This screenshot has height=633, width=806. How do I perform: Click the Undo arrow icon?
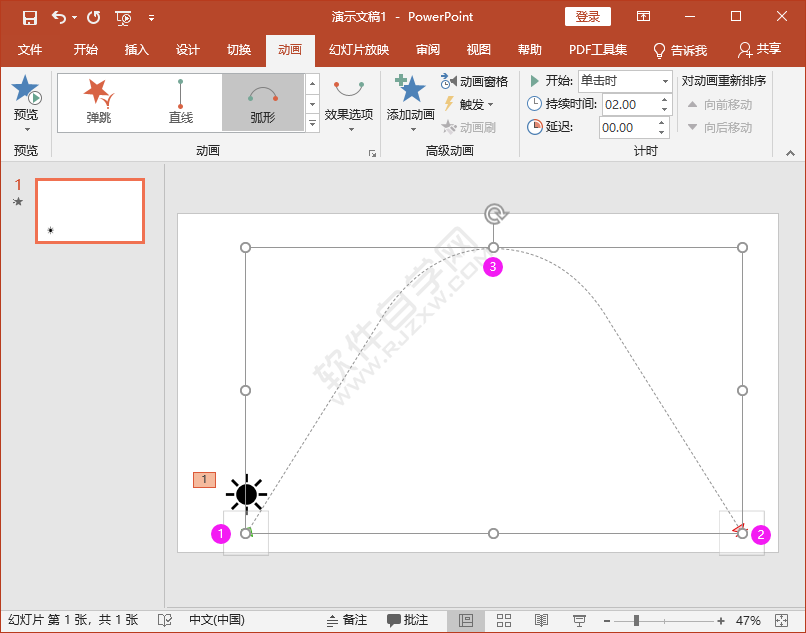click(x=59, y=17)
